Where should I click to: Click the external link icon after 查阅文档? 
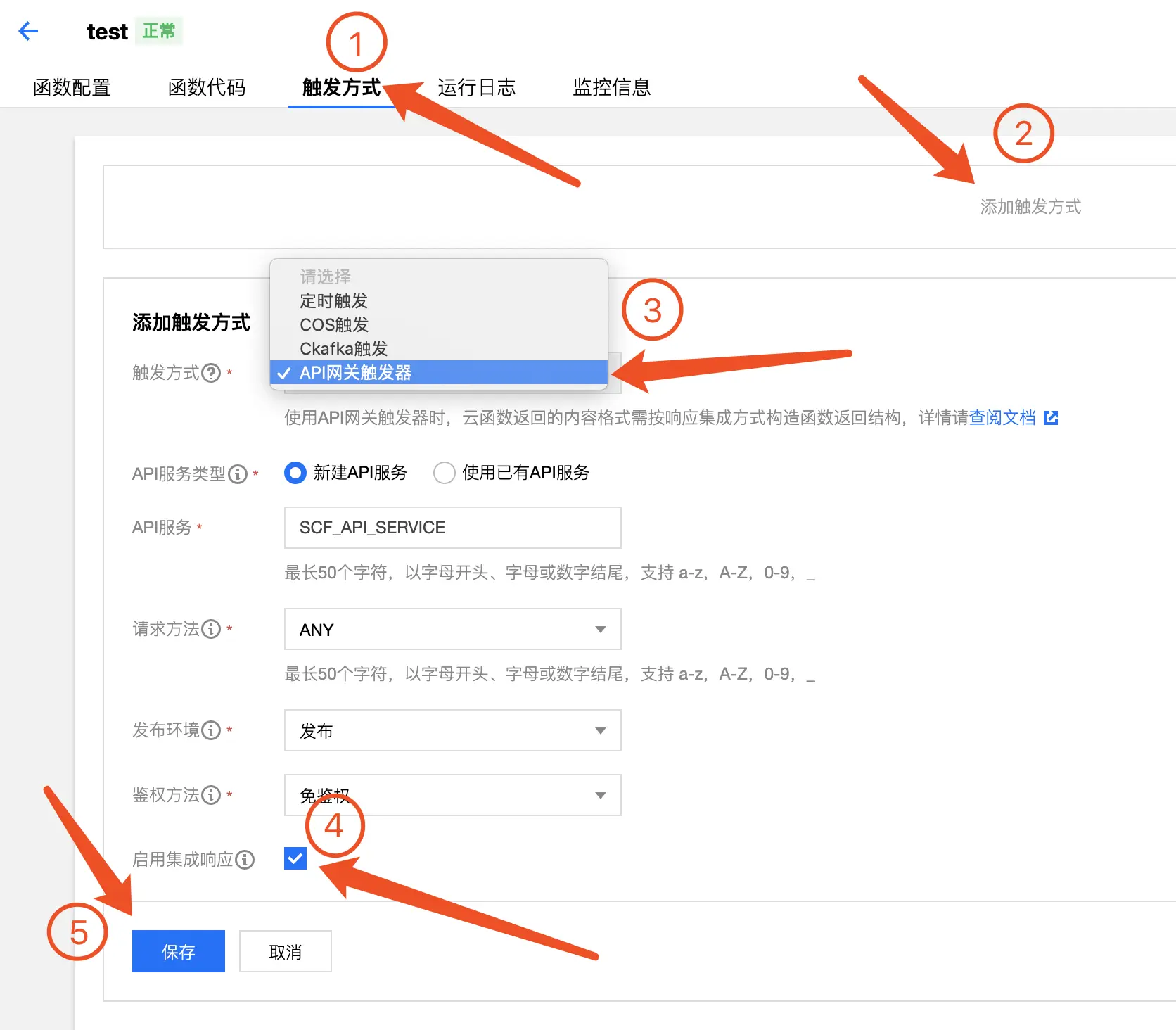pyautogui.click(x=1051, y=417)
